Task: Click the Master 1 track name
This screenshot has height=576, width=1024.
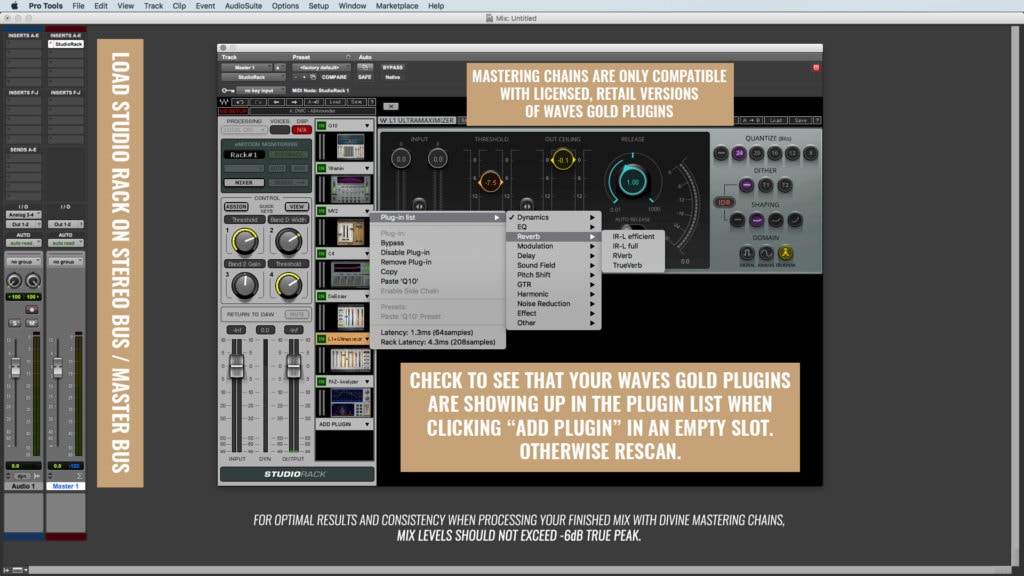Action: coord(65,487)
